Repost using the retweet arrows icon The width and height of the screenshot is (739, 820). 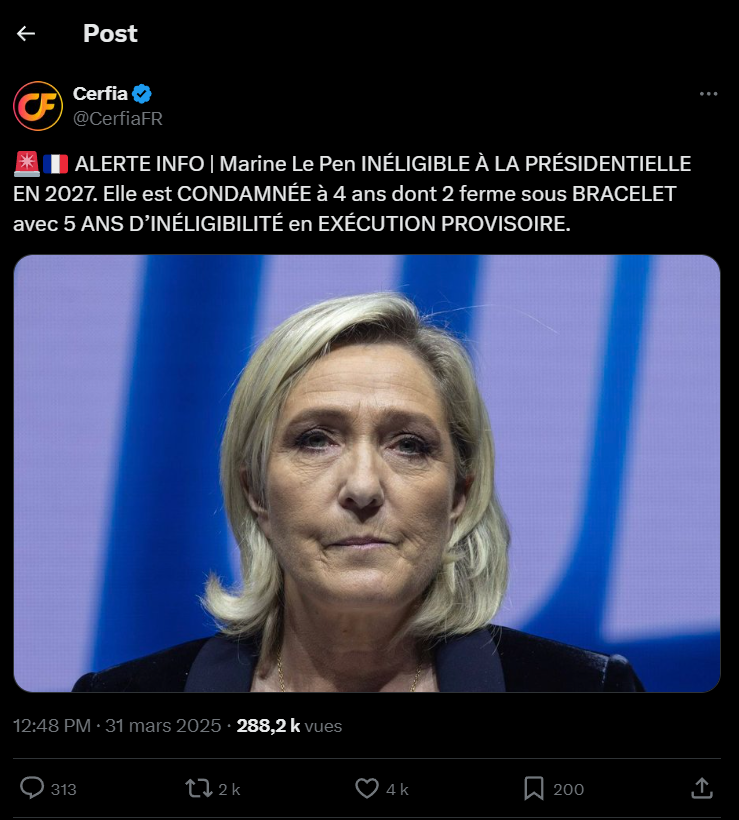click(199, 788)
